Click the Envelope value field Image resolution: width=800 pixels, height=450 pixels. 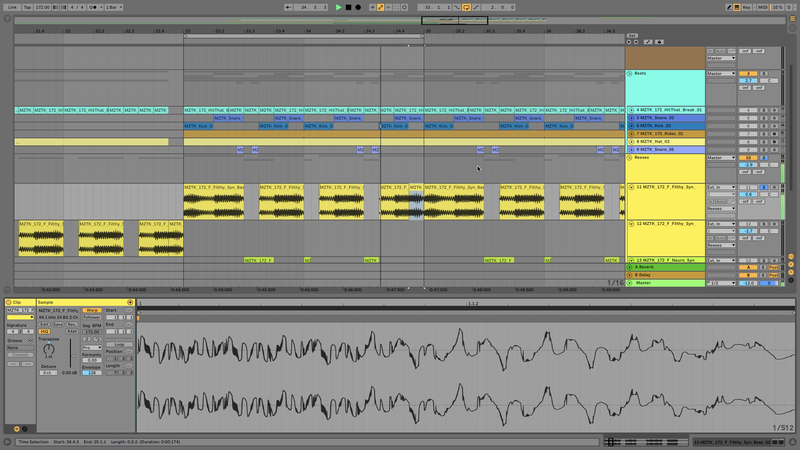click(x=92, y=373)
